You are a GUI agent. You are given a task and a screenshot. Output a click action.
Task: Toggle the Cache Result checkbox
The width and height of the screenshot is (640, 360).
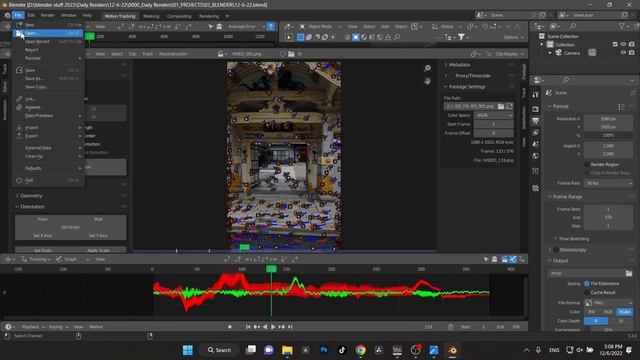(x=587, y=293)
